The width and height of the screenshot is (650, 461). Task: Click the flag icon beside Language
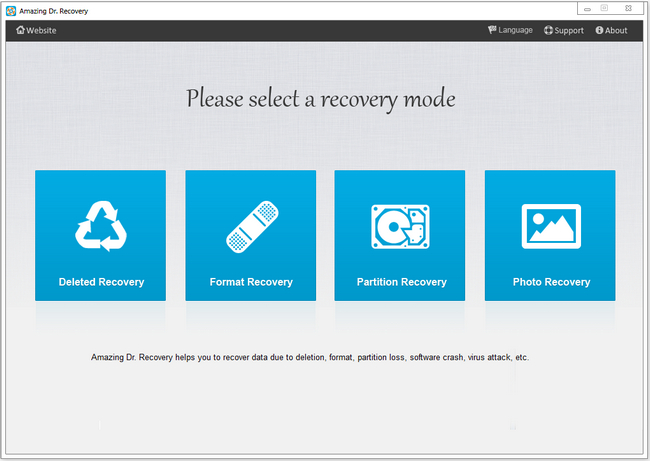[x=492, y=30]
